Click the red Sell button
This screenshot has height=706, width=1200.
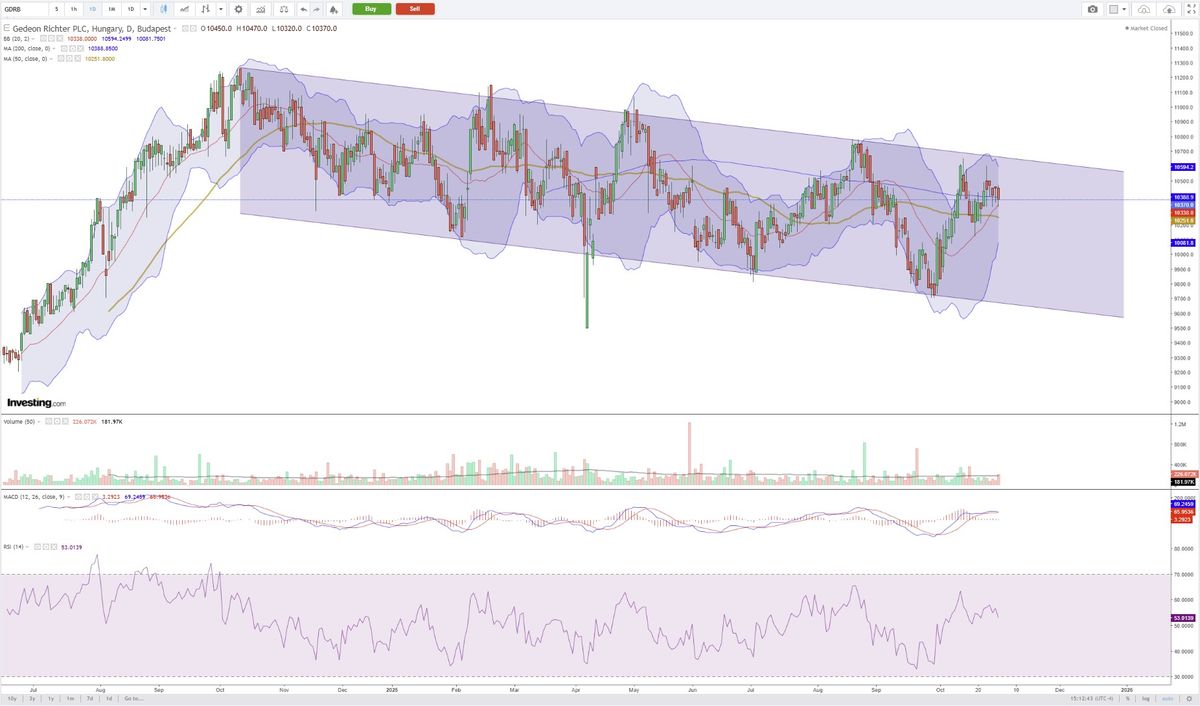coord(415,9)
